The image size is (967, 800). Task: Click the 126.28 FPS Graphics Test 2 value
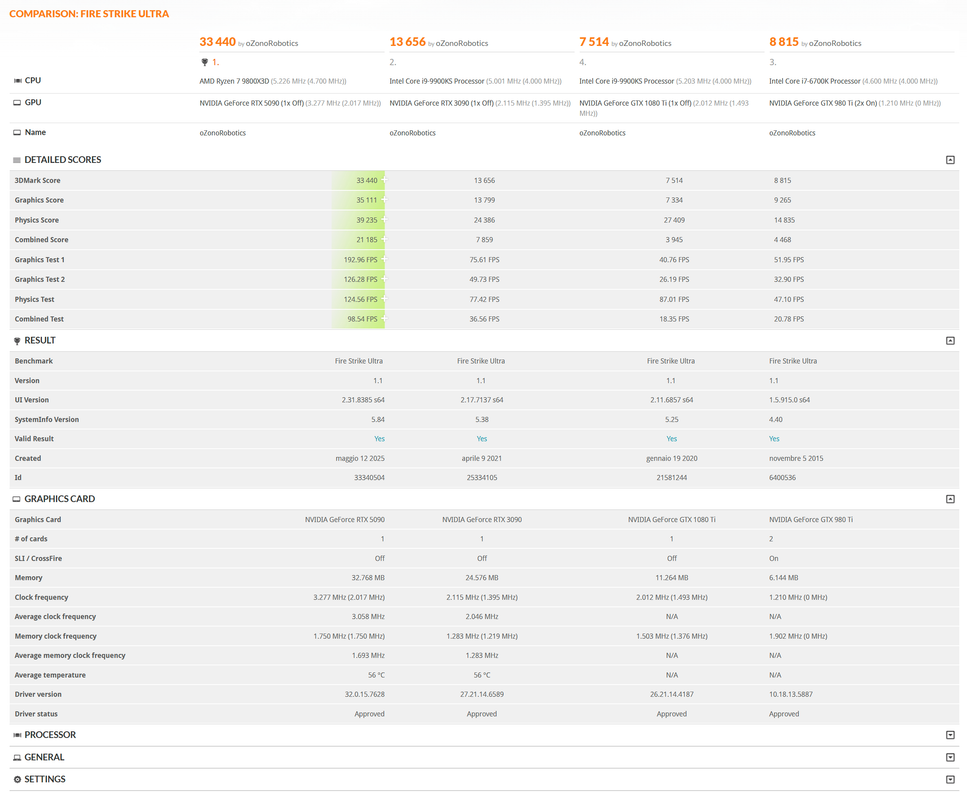pyautogui.click(x=360, y=279)
